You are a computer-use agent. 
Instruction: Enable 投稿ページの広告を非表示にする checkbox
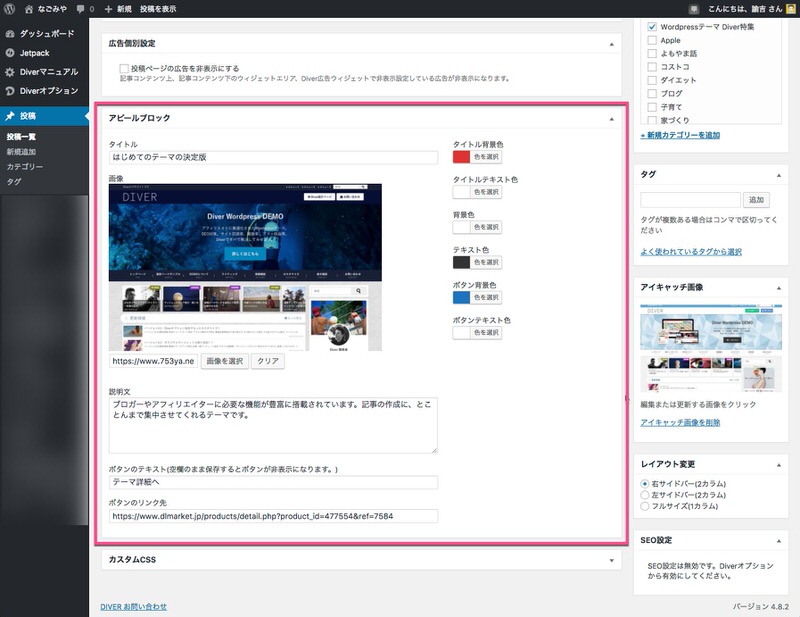[x=123, y=67]
